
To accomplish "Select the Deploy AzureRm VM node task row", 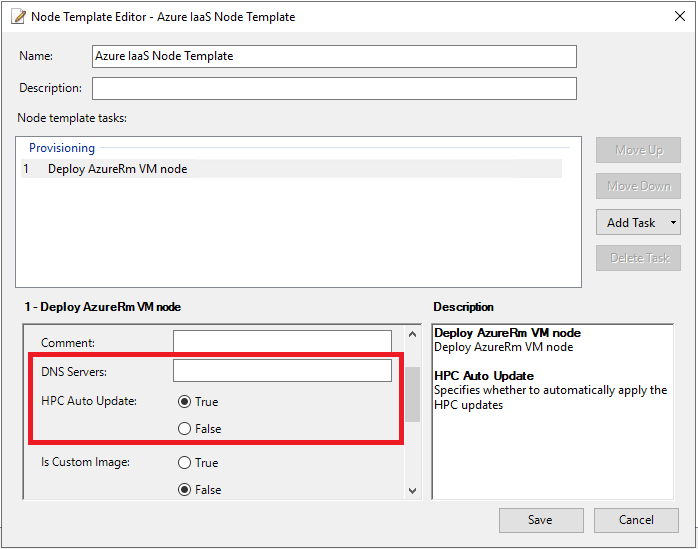I will (291, 169).
